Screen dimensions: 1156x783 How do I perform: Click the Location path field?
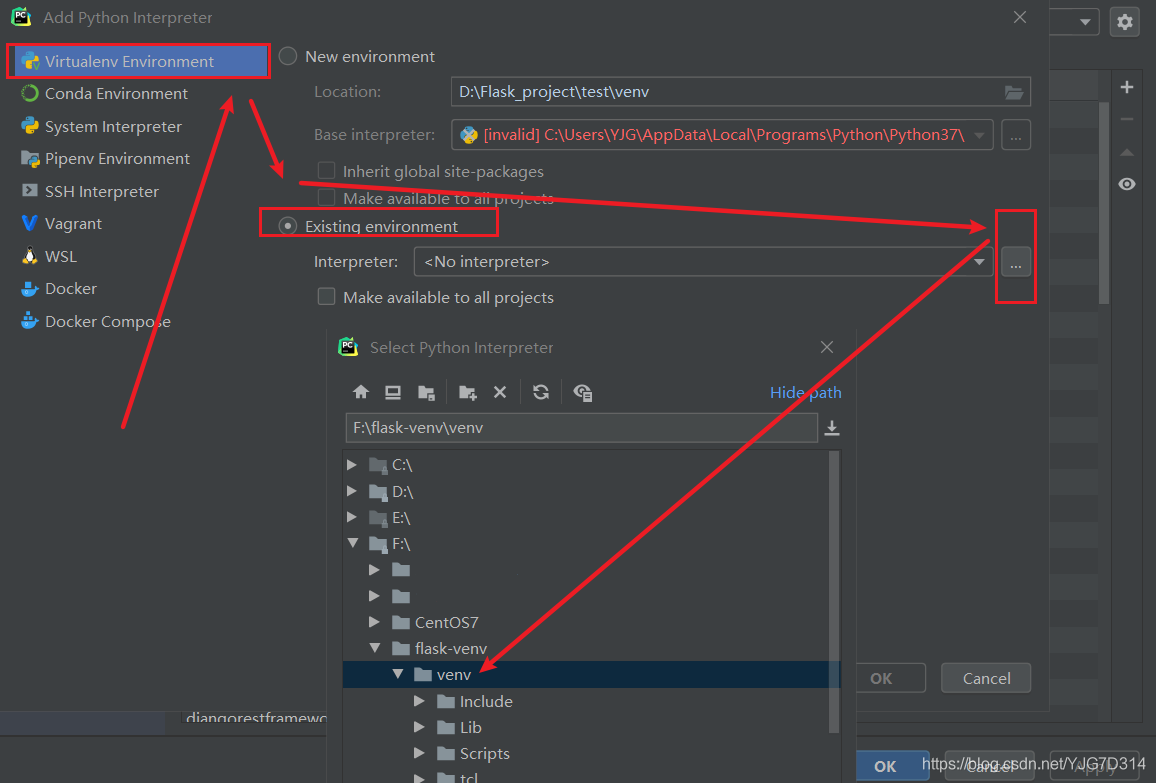click(740, 91)
